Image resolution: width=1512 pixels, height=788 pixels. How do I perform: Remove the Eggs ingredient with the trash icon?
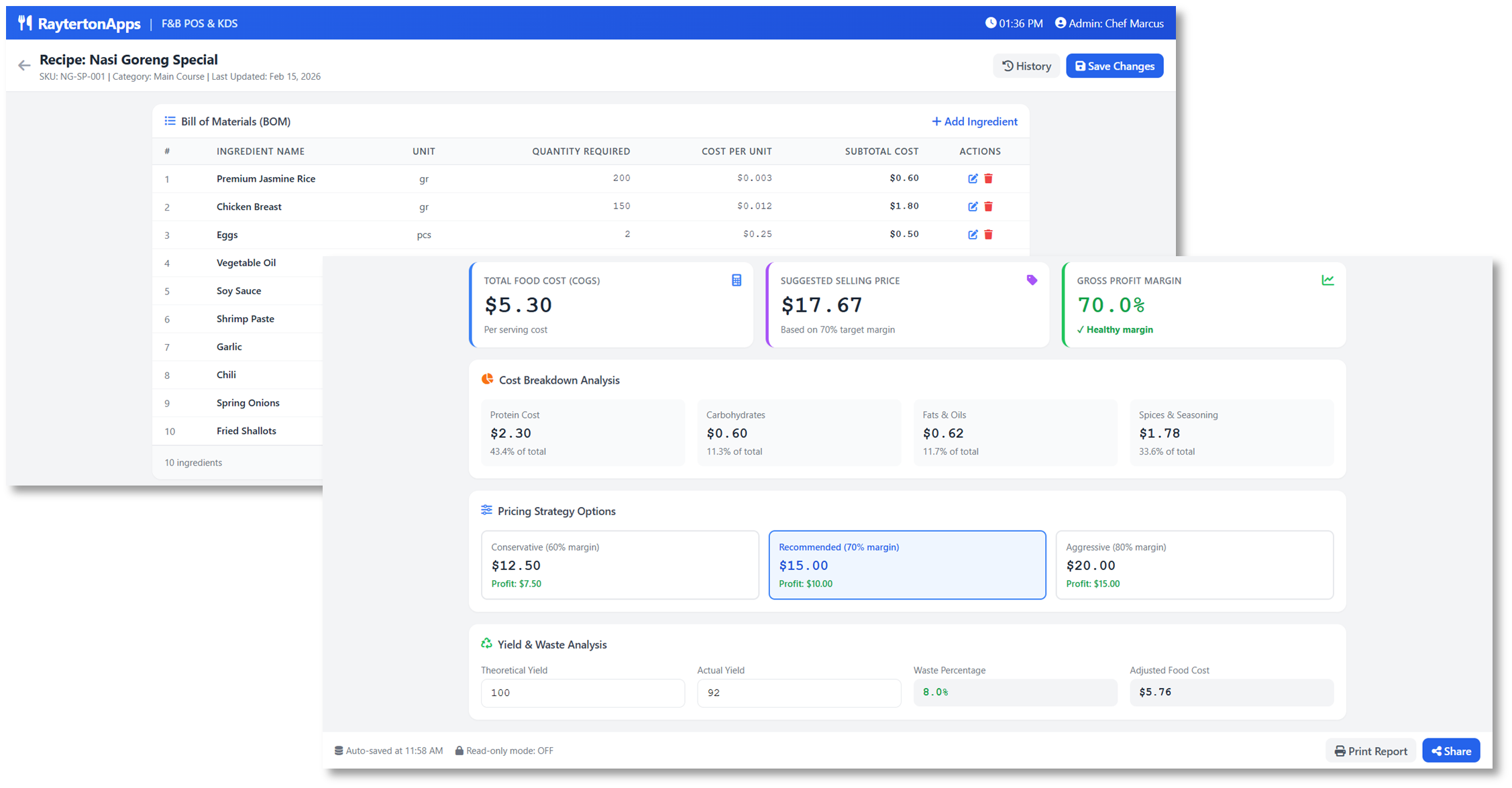tap(988, 235)
